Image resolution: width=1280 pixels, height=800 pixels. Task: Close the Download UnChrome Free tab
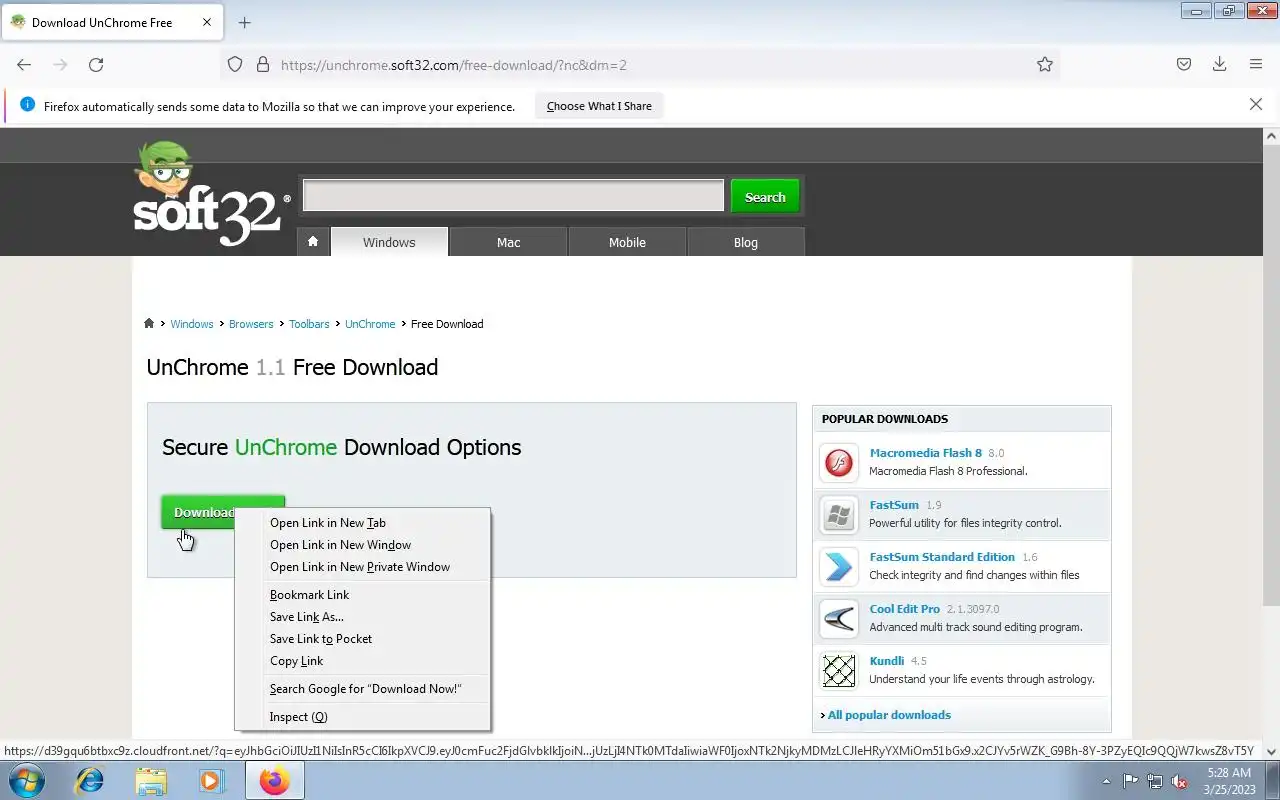[x=207, y=22]
